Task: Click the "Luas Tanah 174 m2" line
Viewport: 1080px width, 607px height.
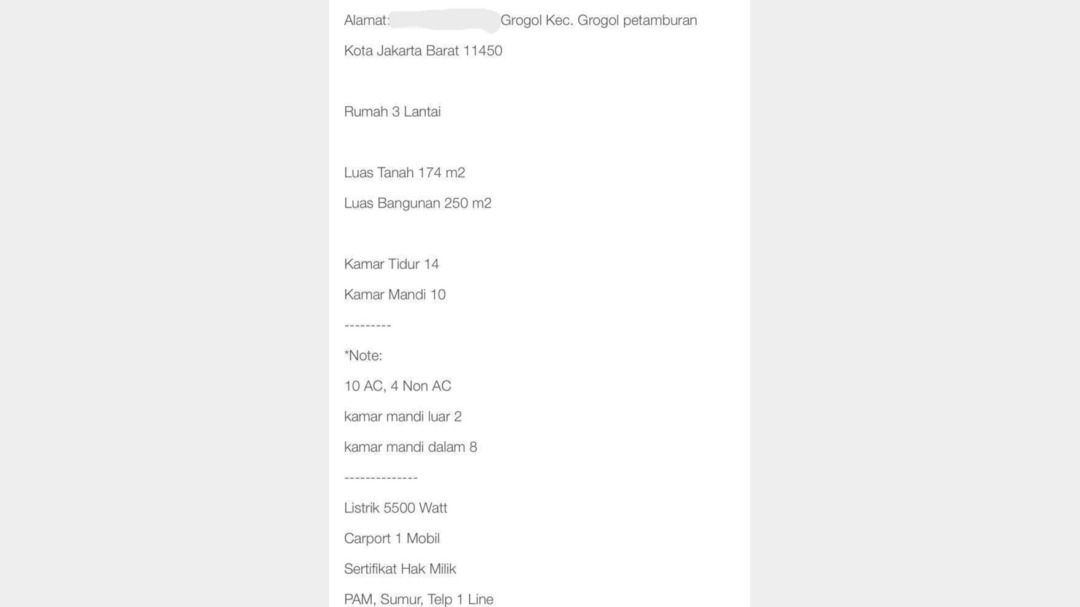Action: point(404,173)
